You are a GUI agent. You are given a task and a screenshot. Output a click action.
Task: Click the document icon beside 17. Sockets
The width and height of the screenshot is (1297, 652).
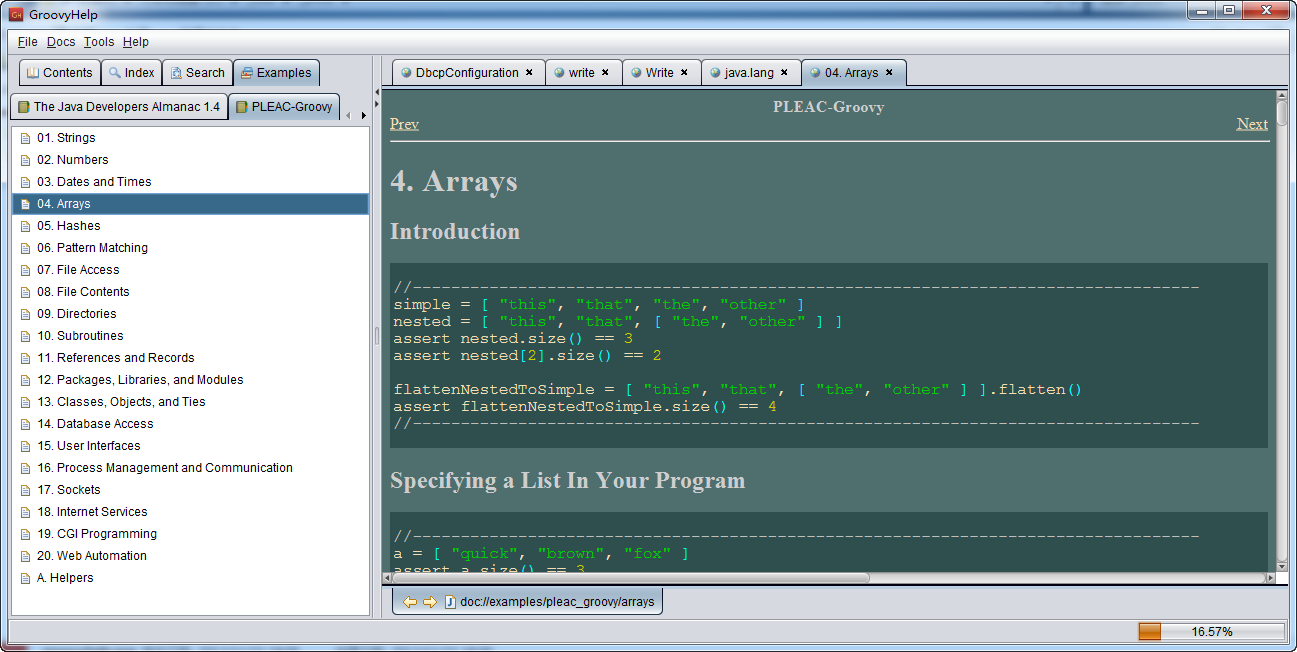click(25, 490)
